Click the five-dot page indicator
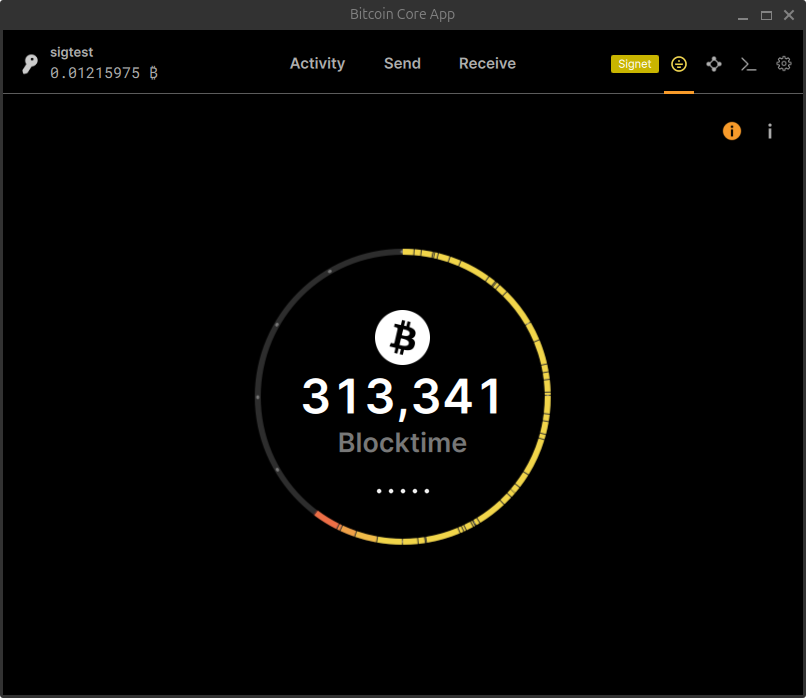The width and height of the screenshot is (806, 698). point(402,491)
